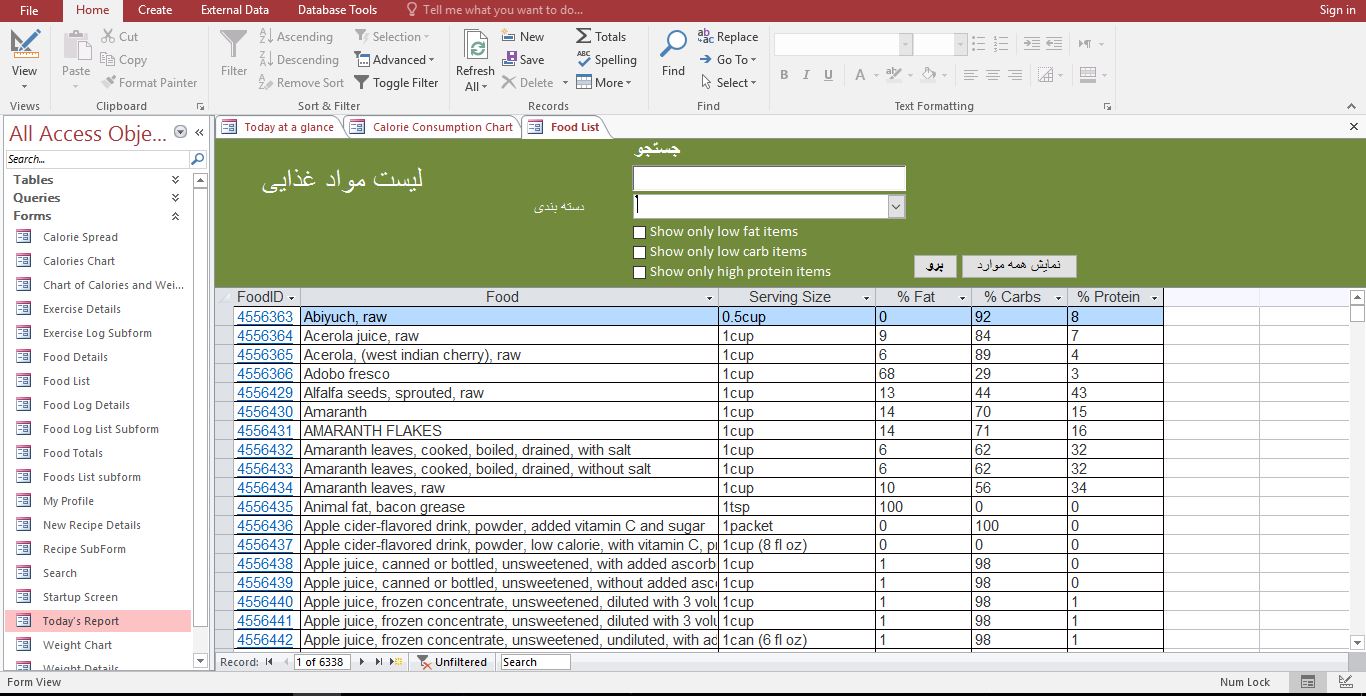Open the Find binoculars tool

pos(673,54)
